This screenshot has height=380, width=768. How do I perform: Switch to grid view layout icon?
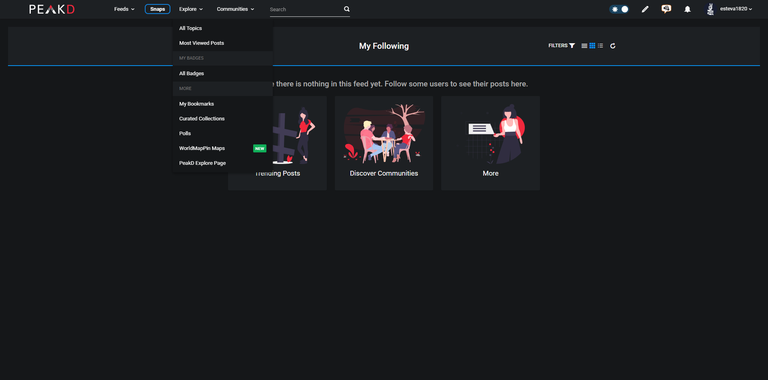[x=592, y=46]
